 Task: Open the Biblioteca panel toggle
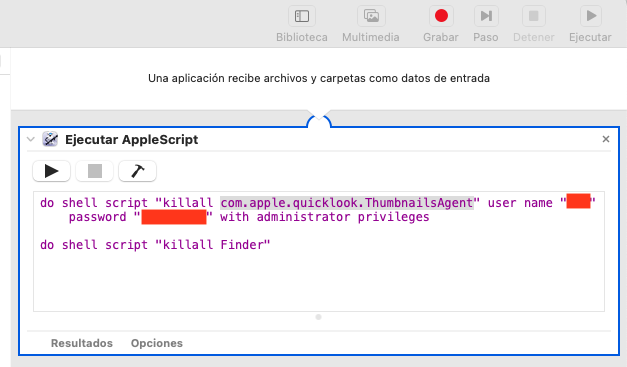[x=302, y=16]
